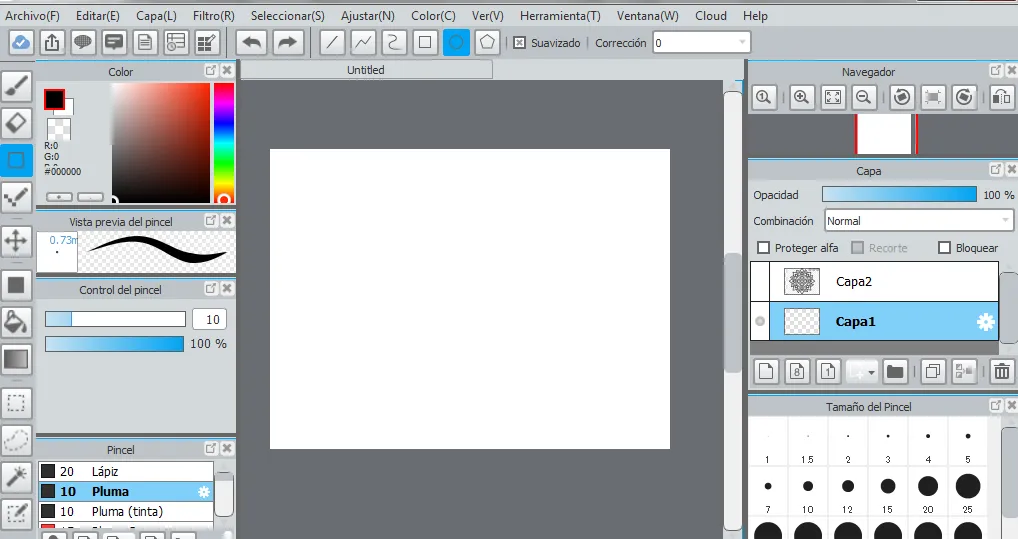Click the Undo arrow
The width and height of the screenshot is (1018, 539).
point(252,43)
